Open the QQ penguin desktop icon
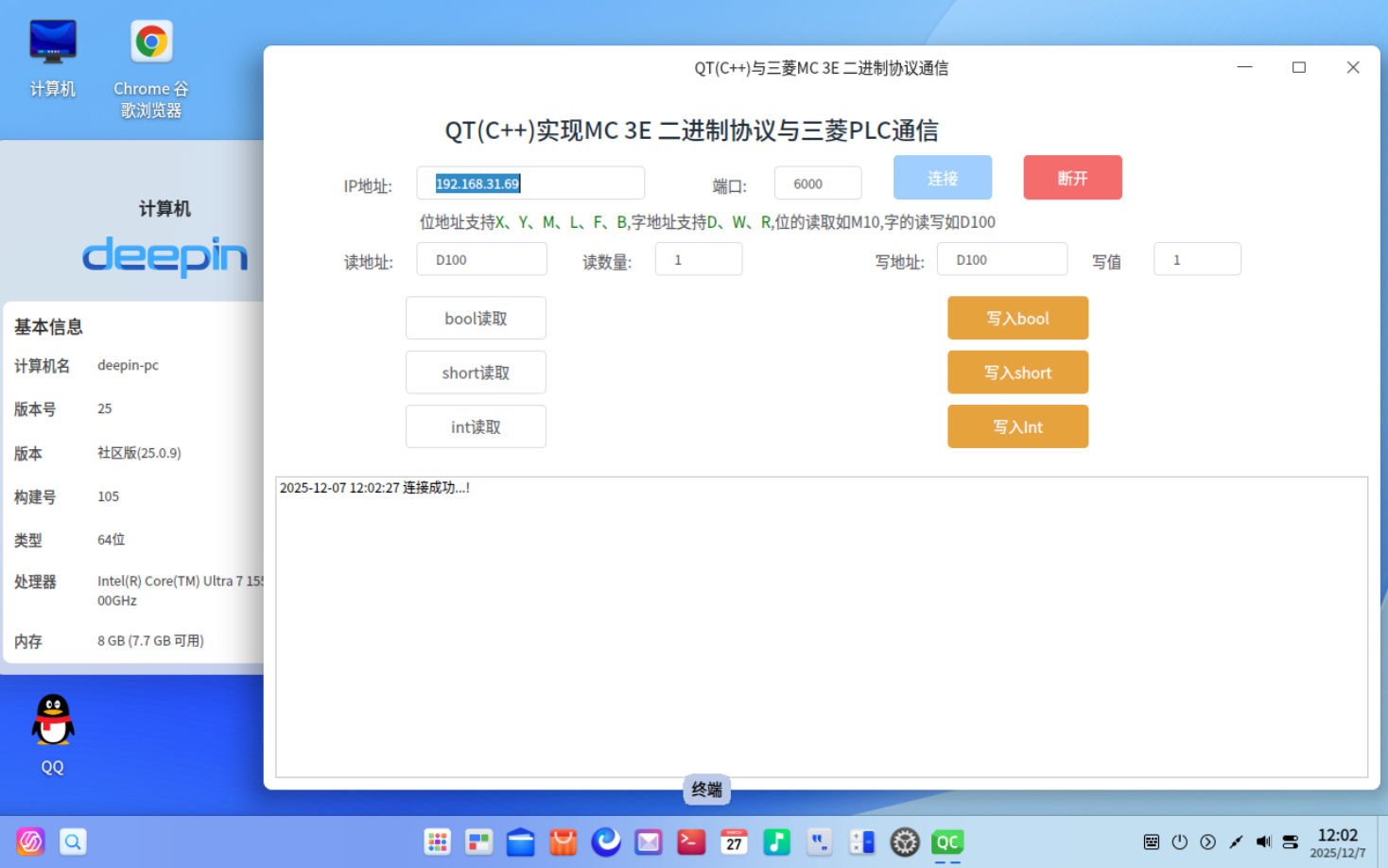 tap(53, 734)
